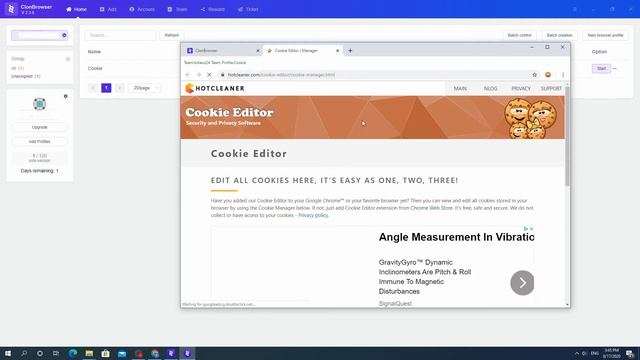Go to next page in pagination

(x=120, y=88)
